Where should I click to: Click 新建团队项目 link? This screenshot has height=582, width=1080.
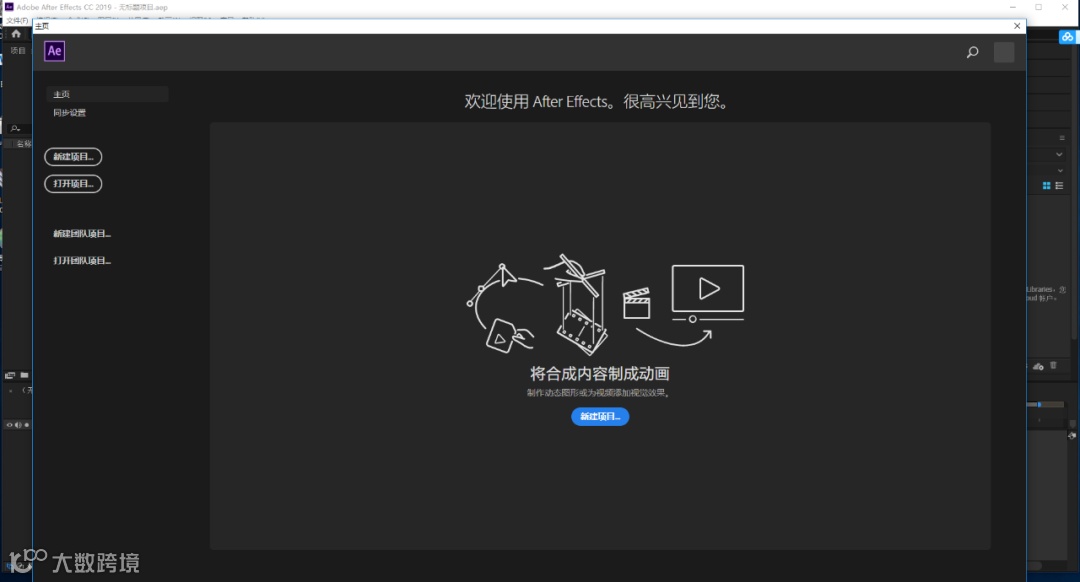coord(82,233)
